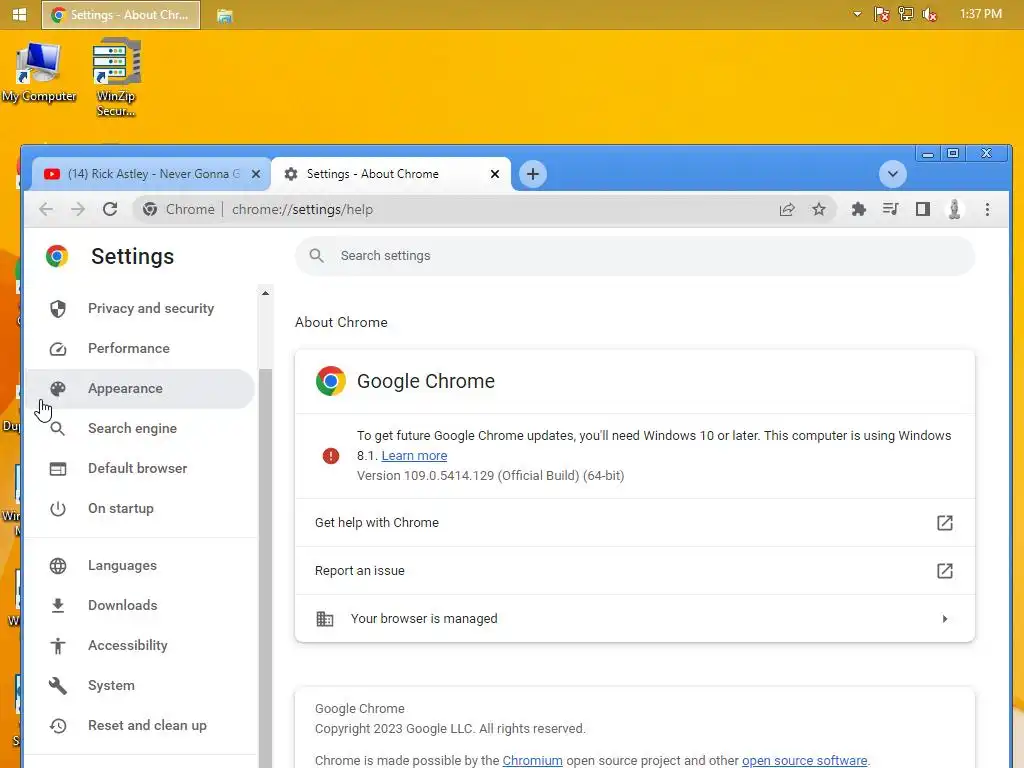Screen dimensions: 1024x768
Task: Select the Settings - About Chrome tab
Action: [391, 174]
